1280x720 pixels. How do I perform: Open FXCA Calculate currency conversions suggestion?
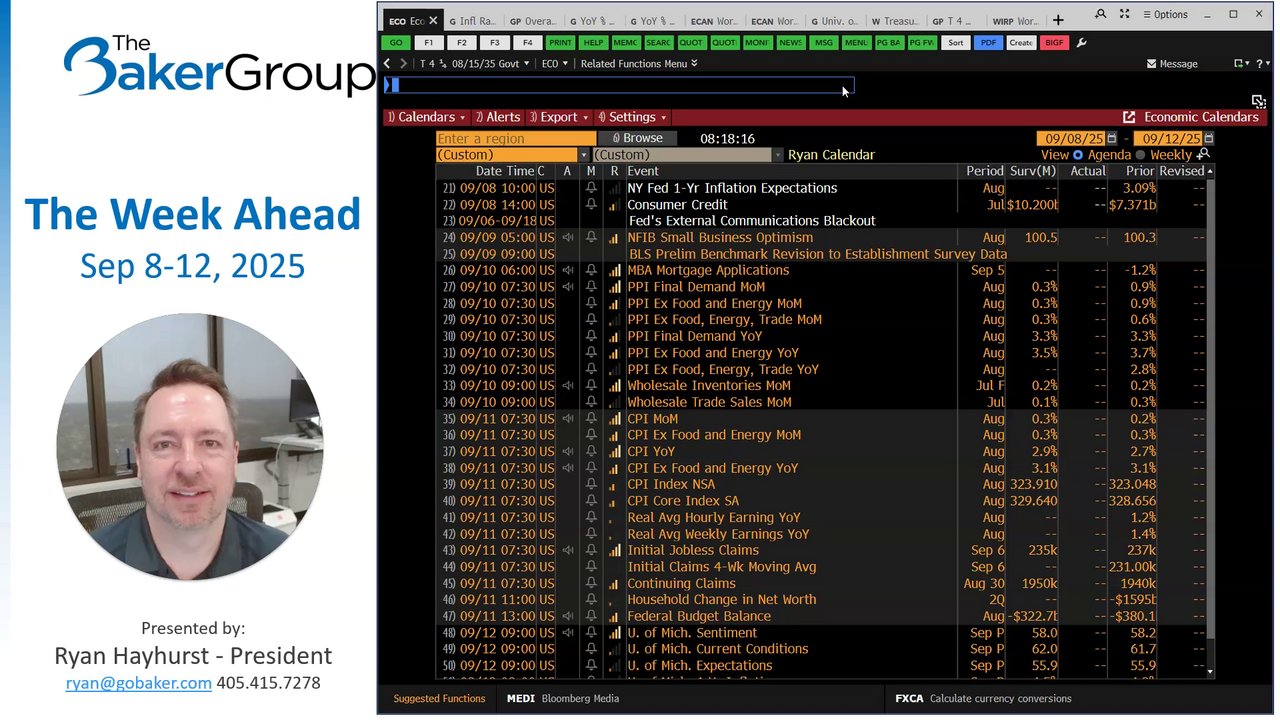(x=983, y=698)
